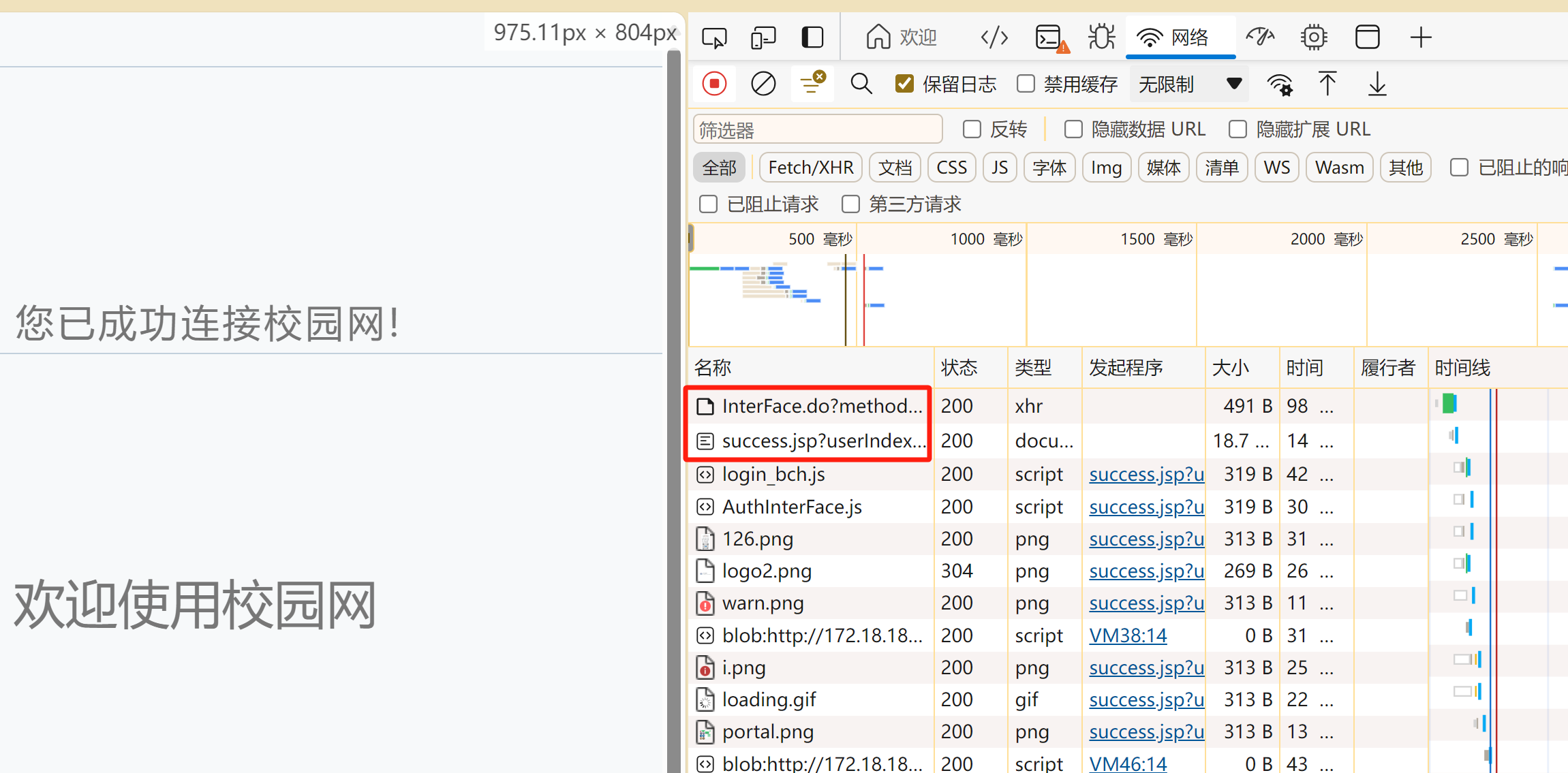Image resolution: width=1568 pixels, height=773 pixels.
Task: Open network conditions wifi-gear icon
Action: [1279, 84]
